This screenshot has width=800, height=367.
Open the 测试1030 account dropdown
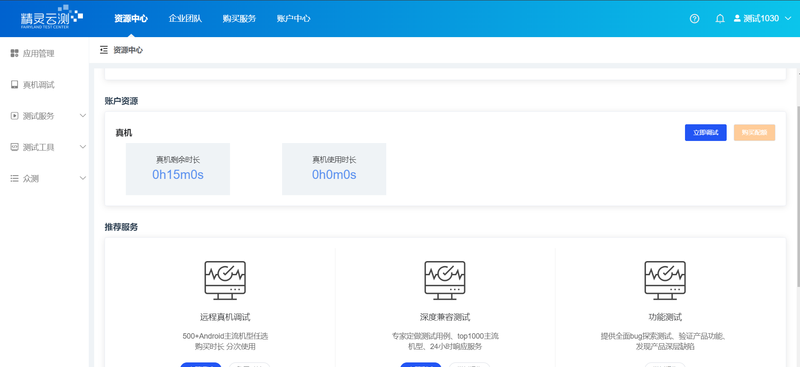763,19
